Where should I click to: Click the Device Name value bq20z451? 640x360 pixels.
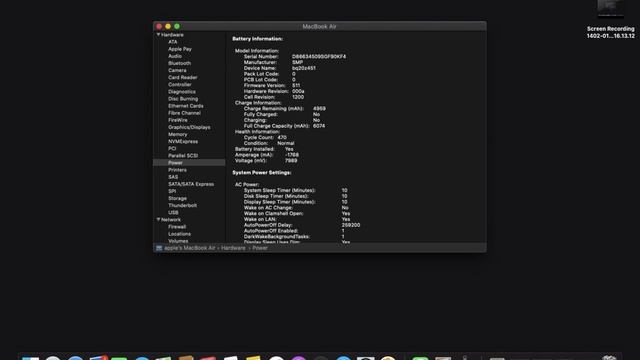[304, 68]
